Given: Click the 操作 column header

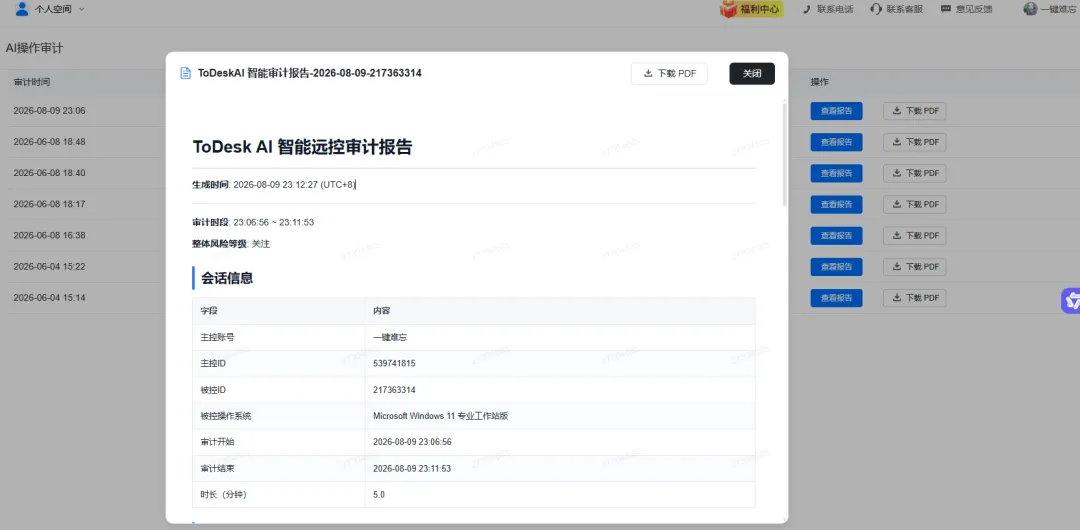Looking at the screenshot, I should point(820,82).
